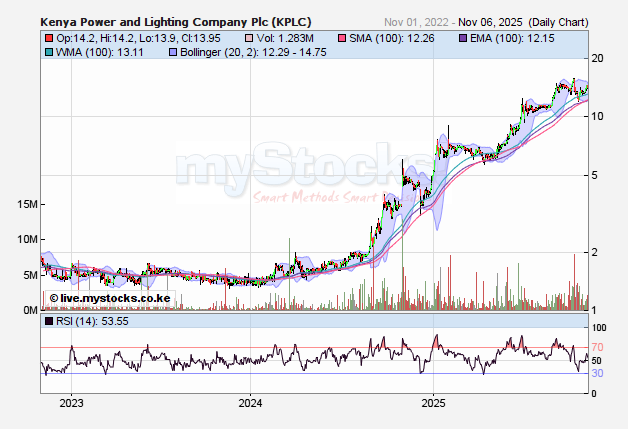Click the SMA (100) legend color box
Viewport: 628px width, 429px height.
pyautogui.click(x=341, y=38)
